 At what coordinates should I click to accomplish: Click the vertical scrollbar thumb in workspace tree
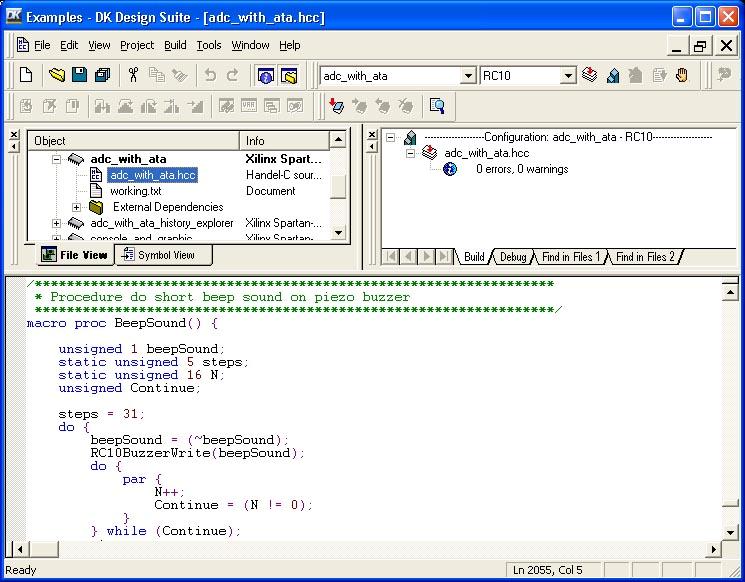coord(338,186)
